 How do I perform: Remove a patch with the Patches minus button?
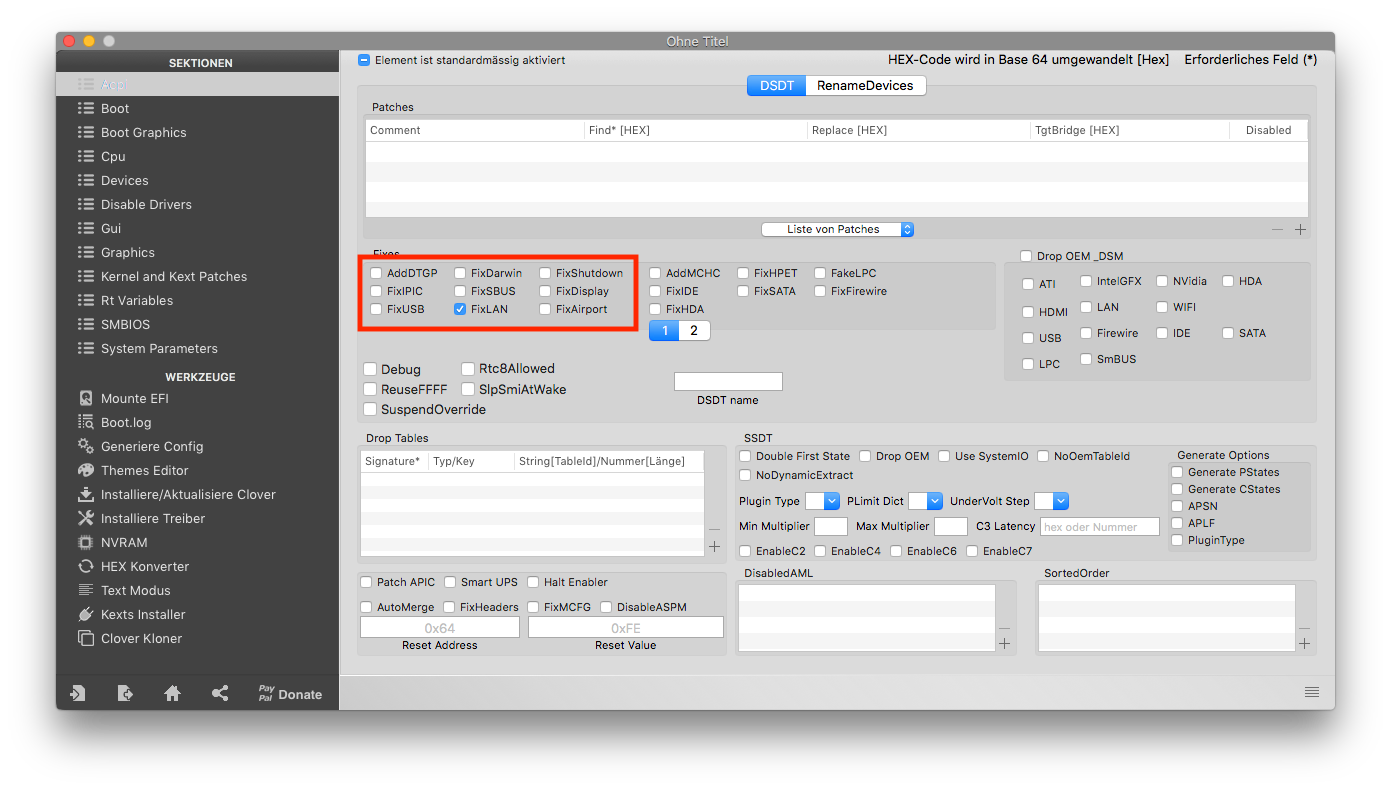click(1277, 229)
